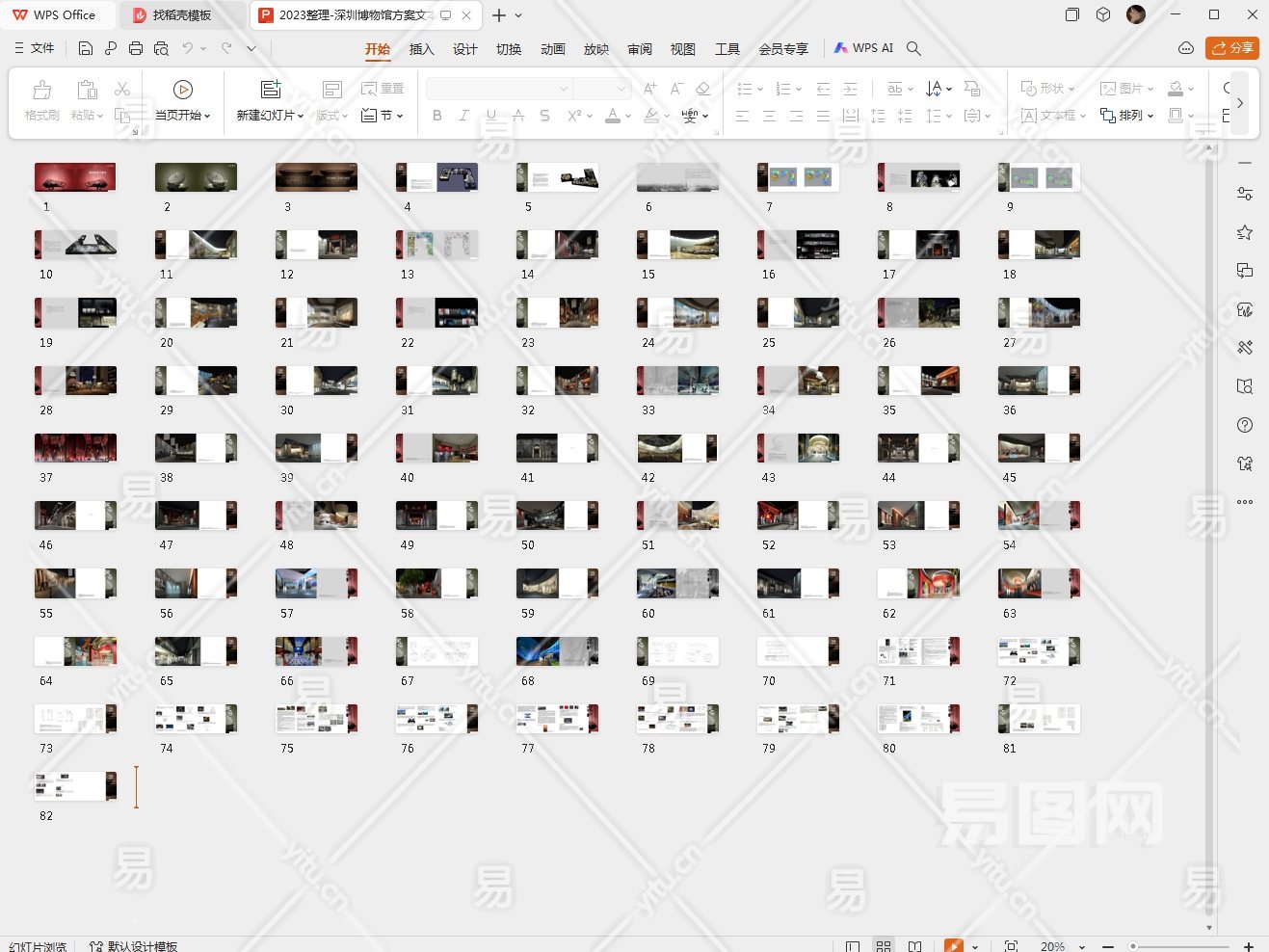Click the orange 分享 (Share) button
The width and height of the screenshot is (1269, 952).
(x=1232, y=48)
